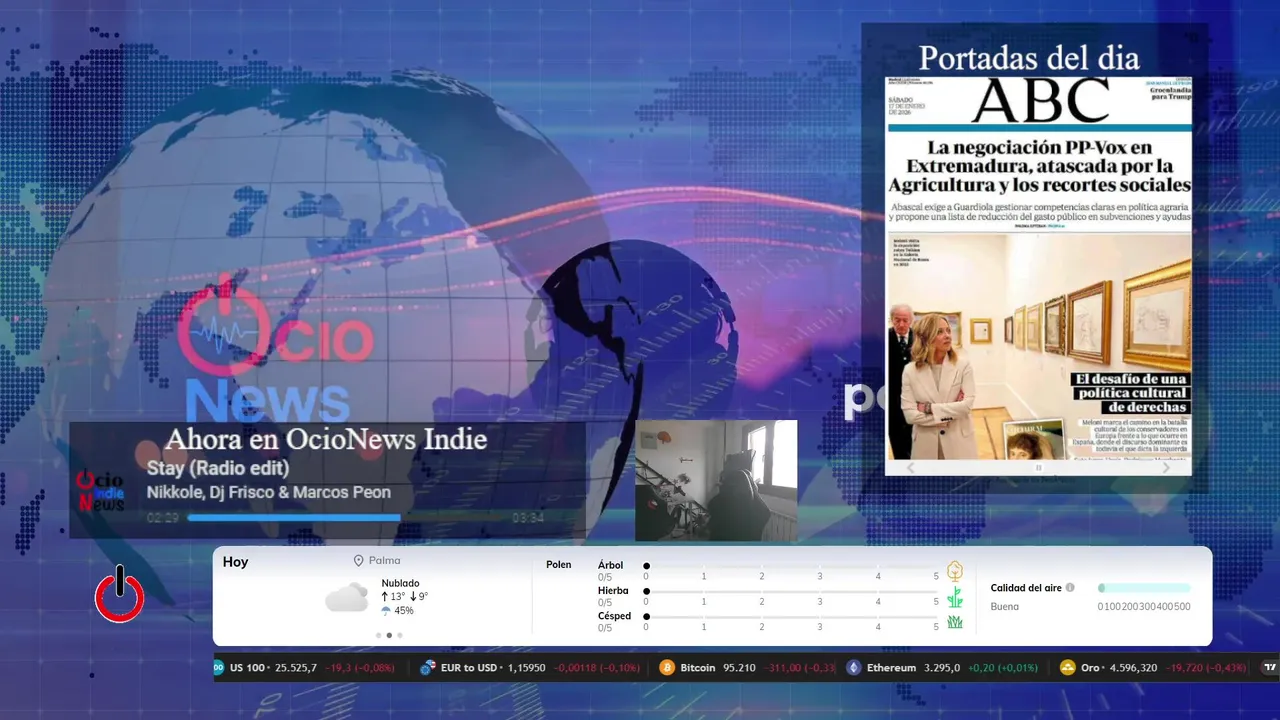Open the Oro ticker entry
The height and width of the screenshot is (720, 1280).
(1153, 668)
